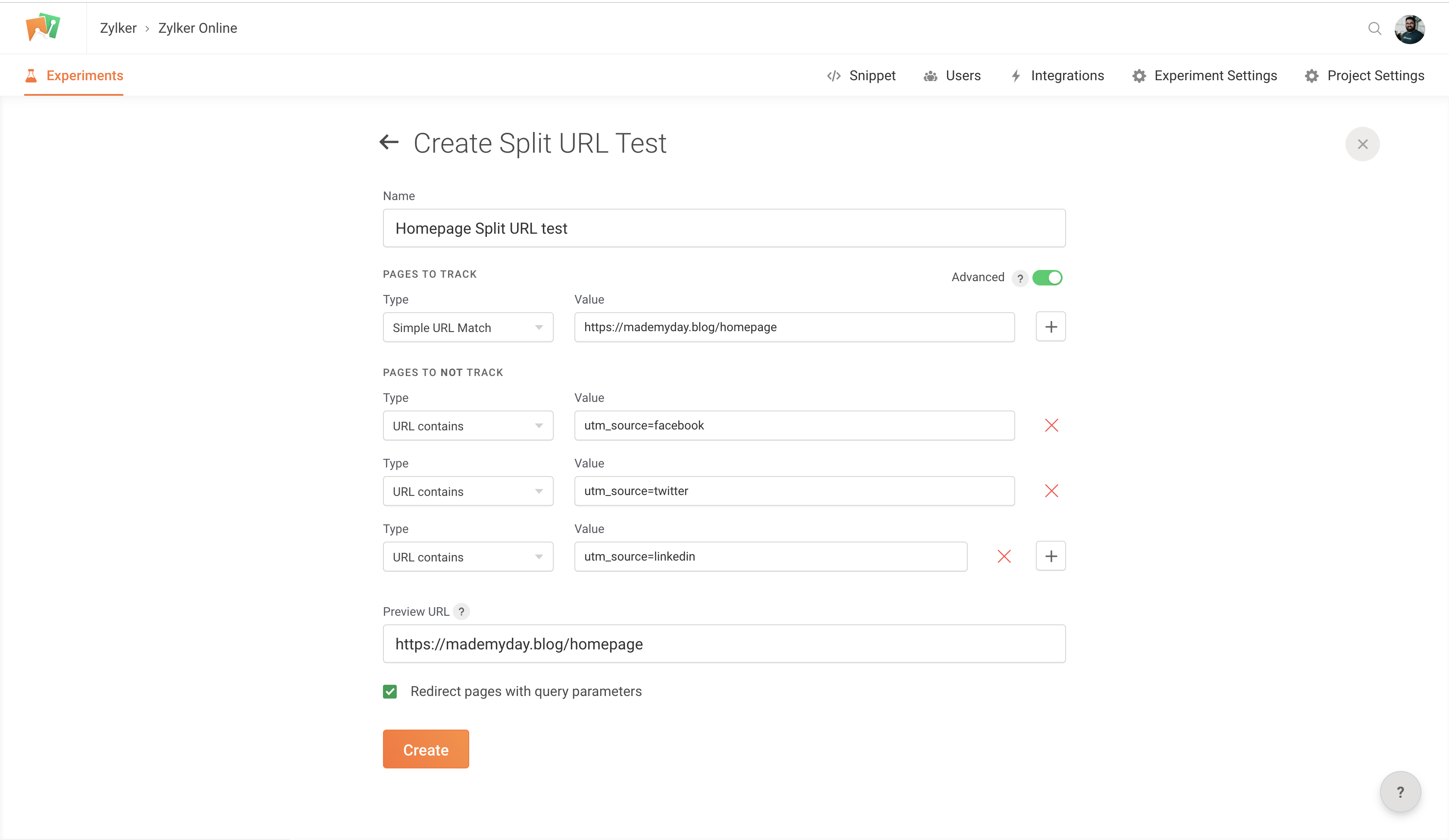Open the Integrations menu item

[x=1057, y=76]
